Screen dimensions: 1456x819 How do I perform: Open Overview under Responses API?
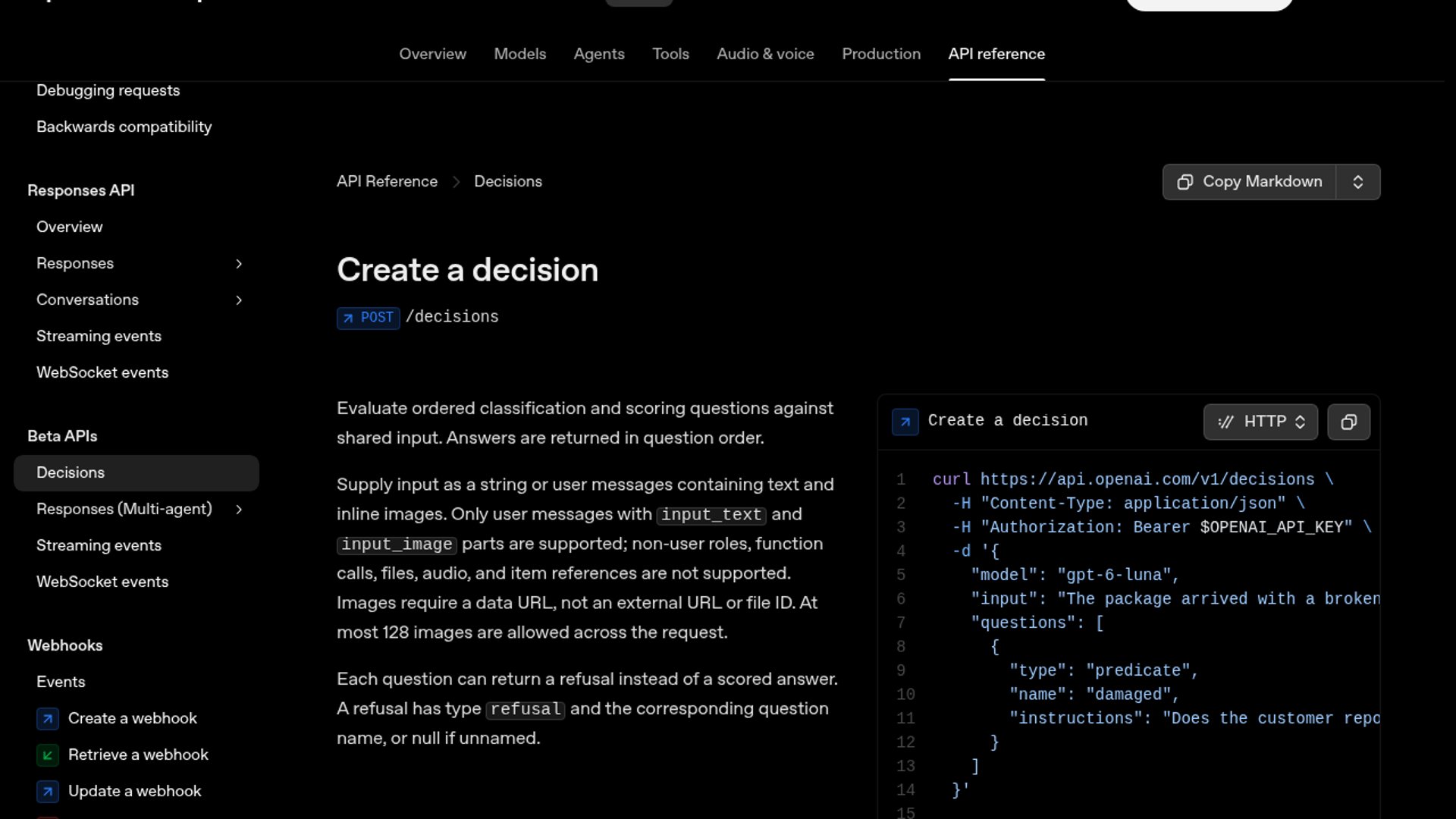[70, 227]
